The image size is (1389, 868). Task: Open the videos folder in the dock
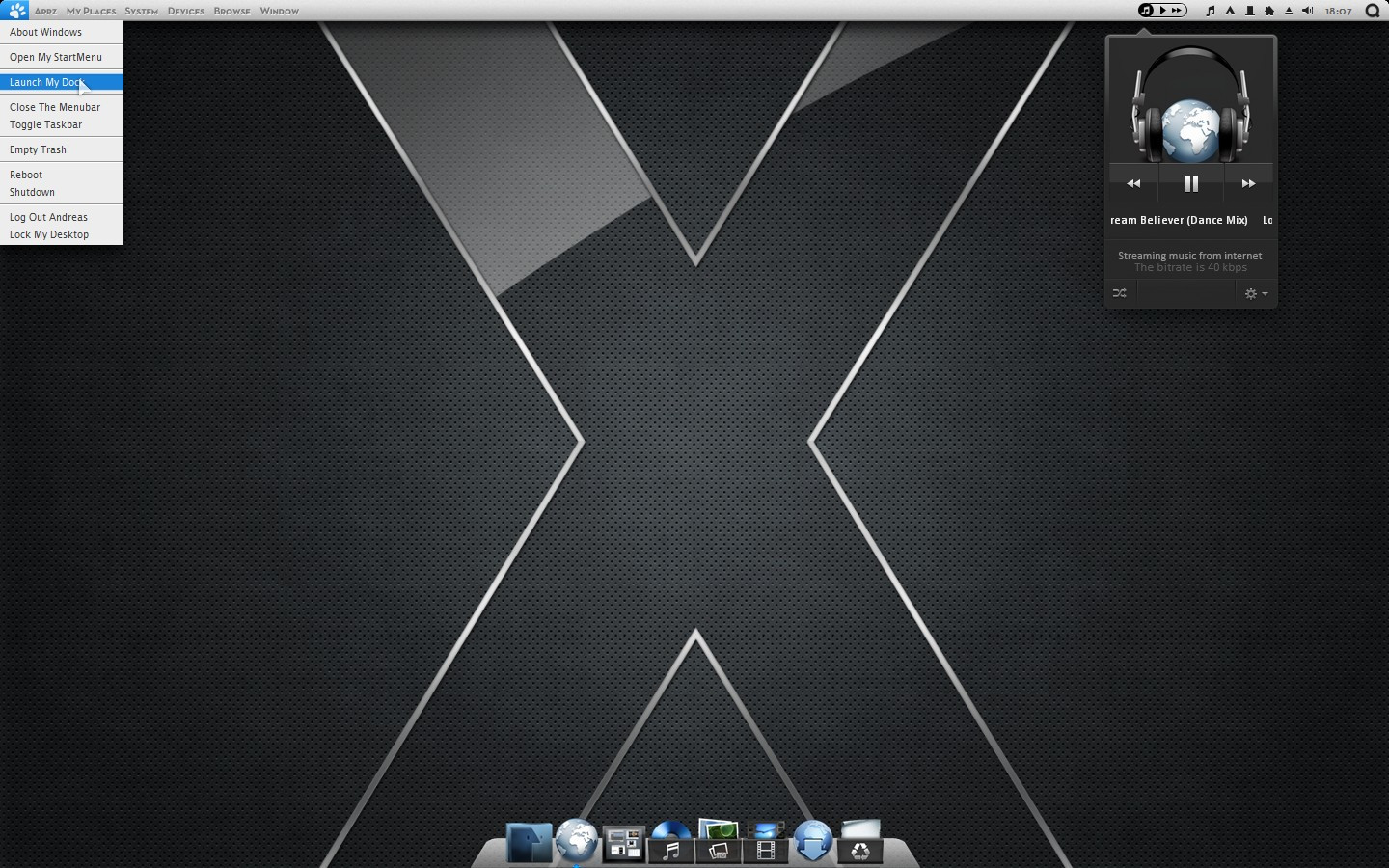click(766, 842)
